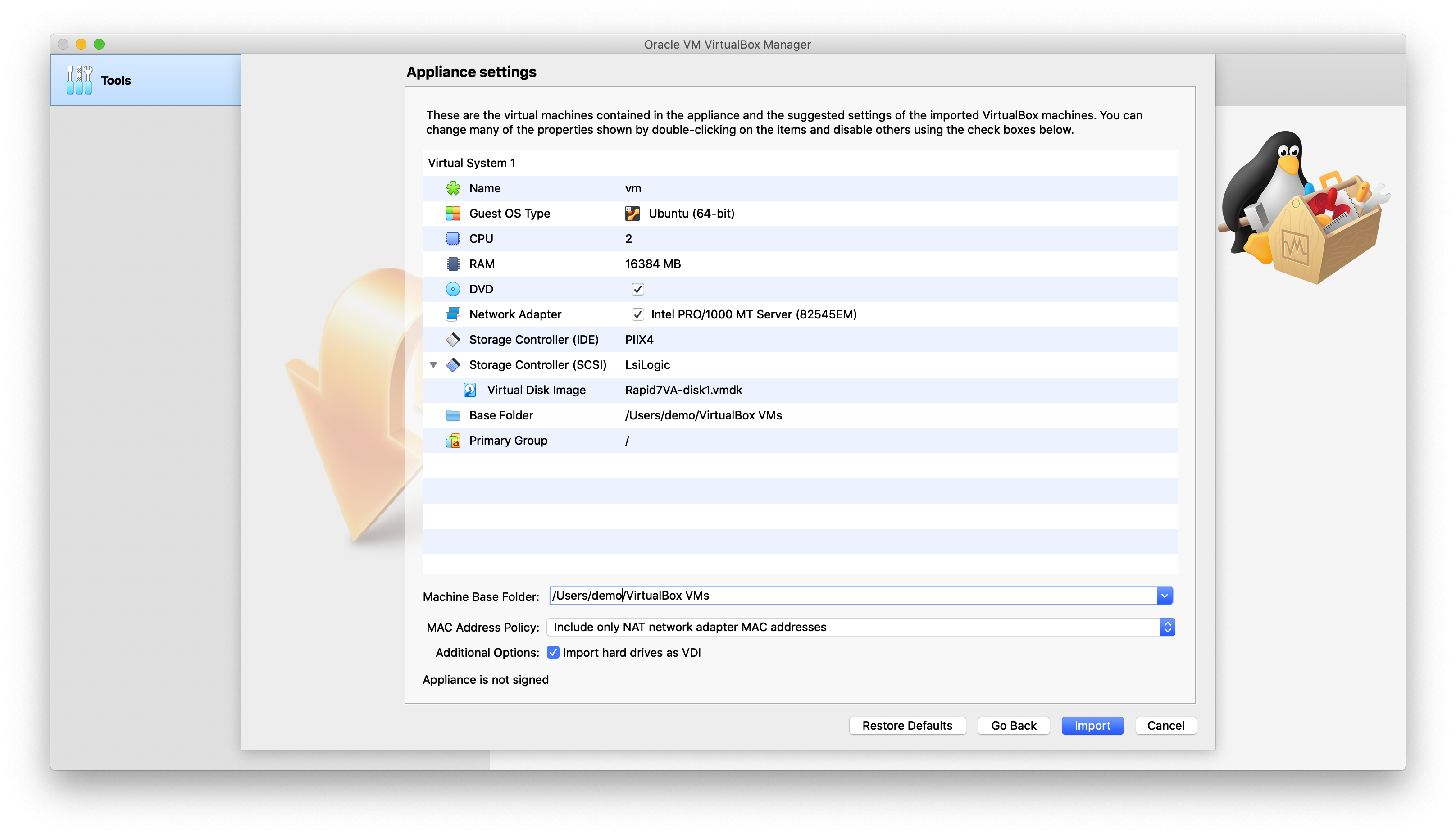Click the Tools icon in the sidebar
Image resolution: width=1456 pixels, height=837 pixels.
[79, 80]
